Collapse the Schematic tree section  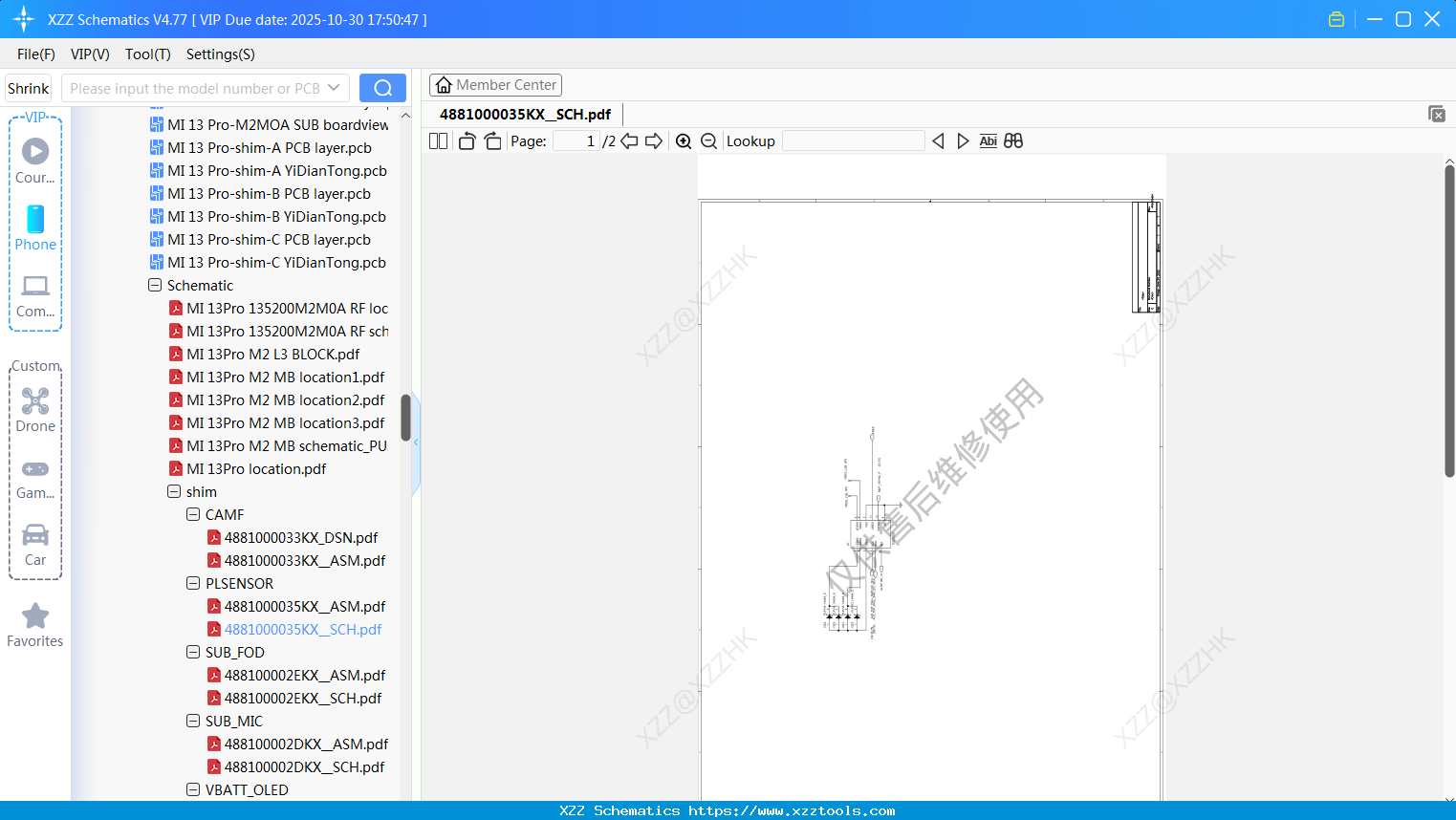tap(154, 285)
